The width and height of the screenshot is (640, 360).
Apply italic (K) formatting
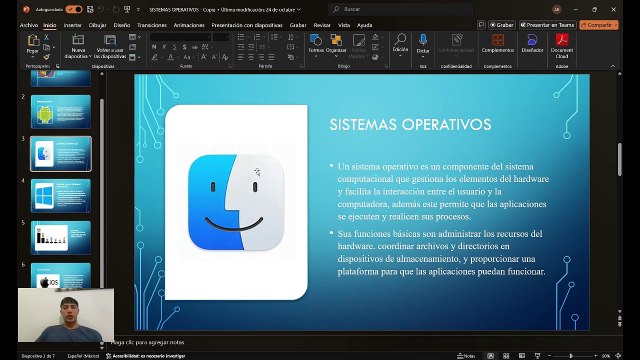click(164, 47)
